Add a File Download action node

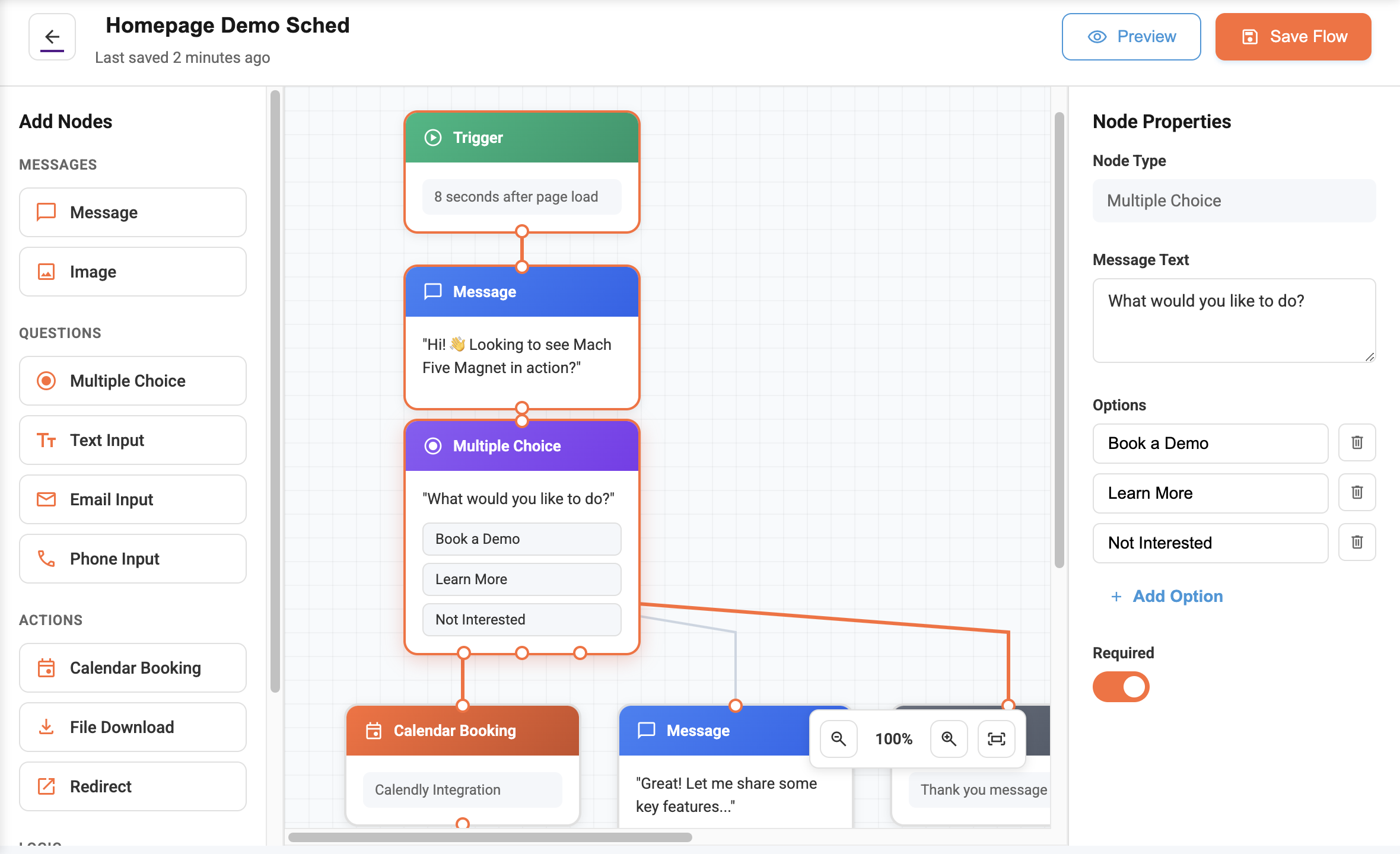tap(132, 727)
